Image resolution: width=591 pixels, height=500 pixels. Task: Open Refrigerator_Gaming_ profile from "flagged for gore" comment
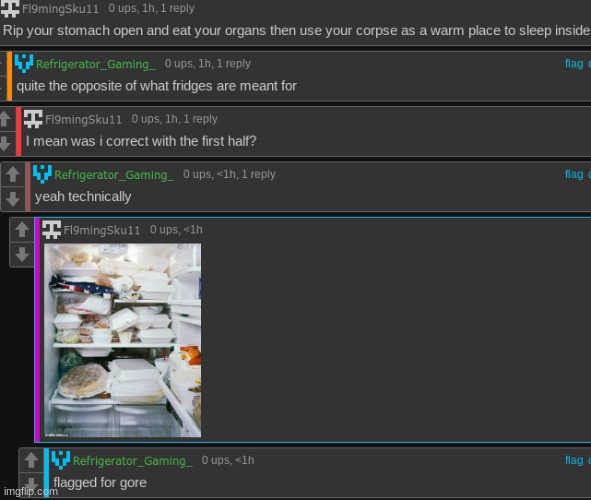pos(132,461)
